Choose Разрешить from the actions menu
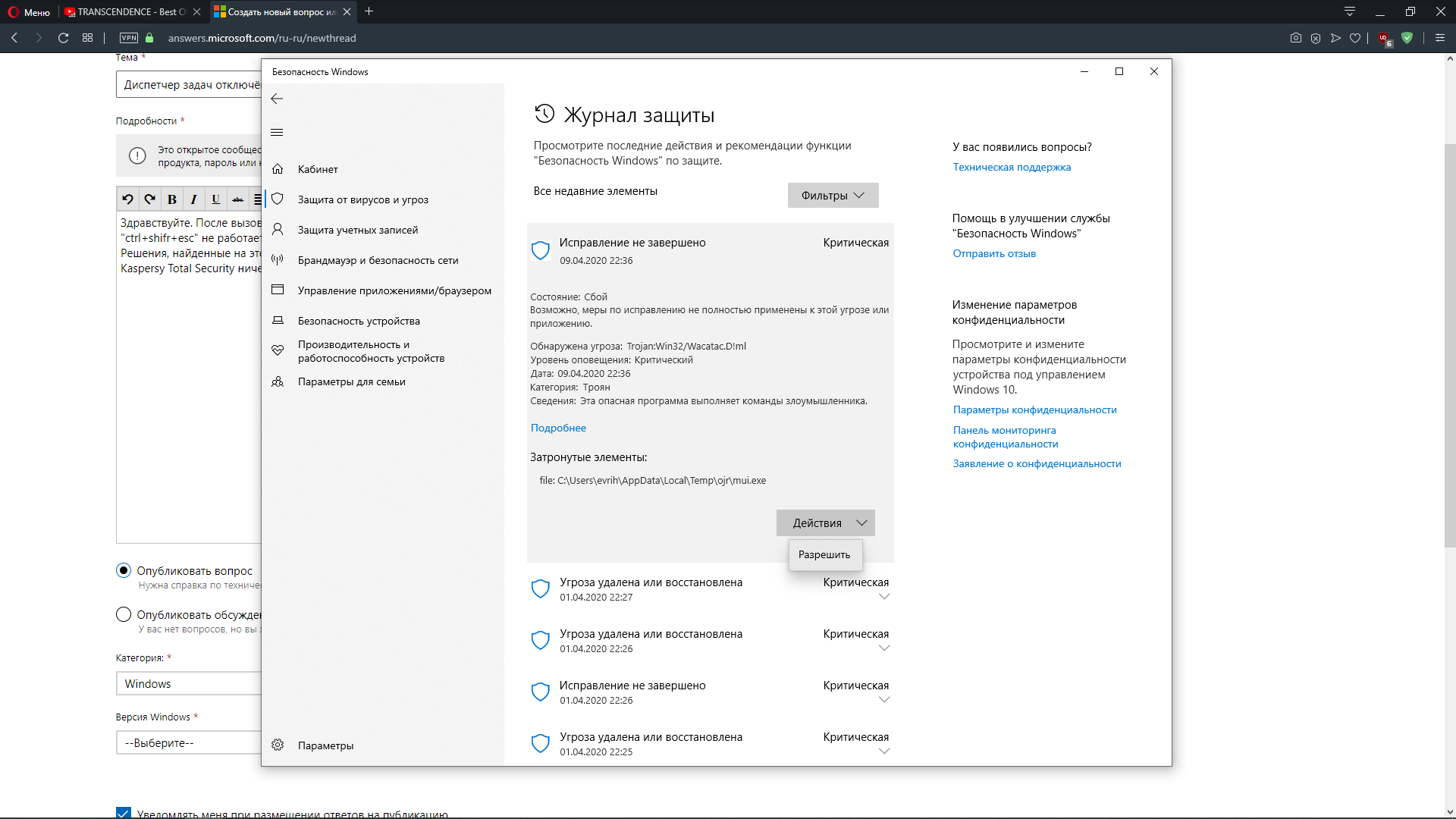The height and width of the screenshot is (819, 1456). coord(824,555)
